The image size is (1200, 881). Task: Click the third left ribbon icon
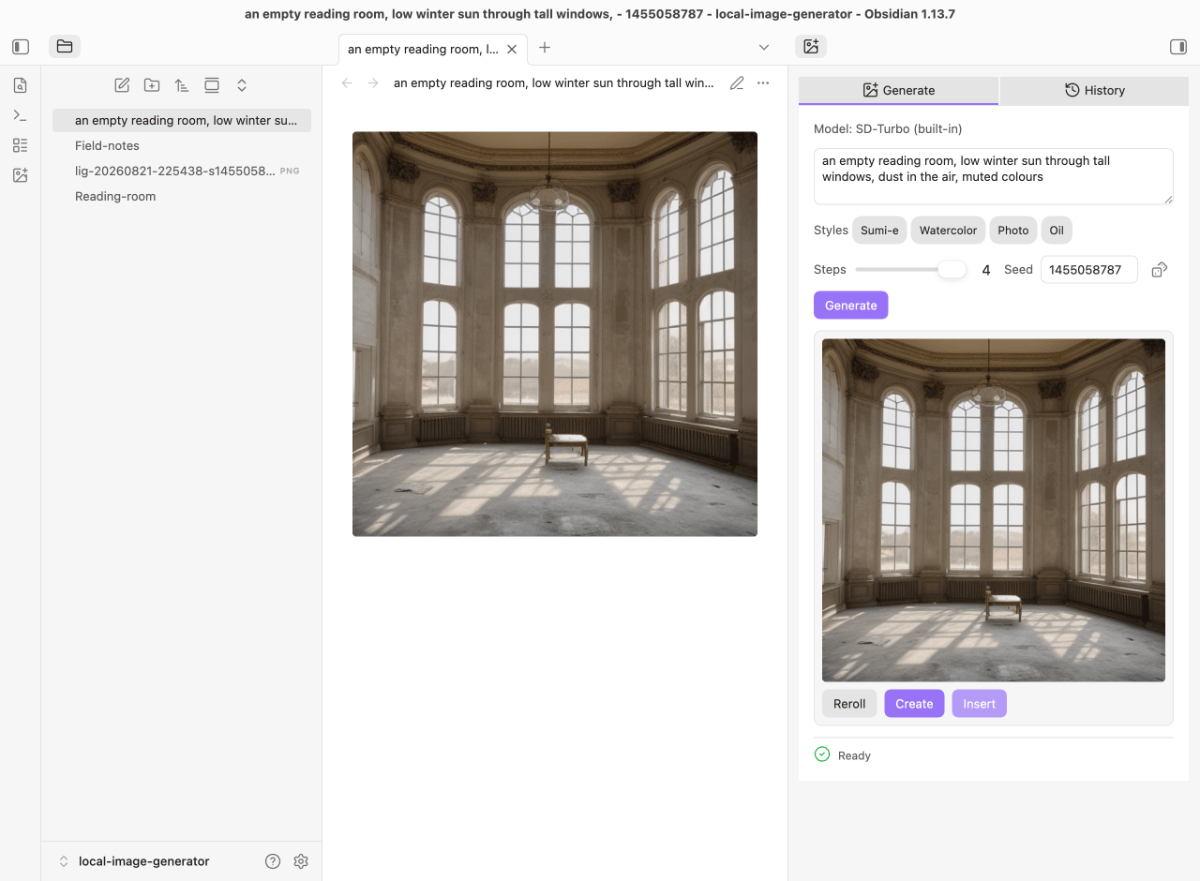[20, 145]
